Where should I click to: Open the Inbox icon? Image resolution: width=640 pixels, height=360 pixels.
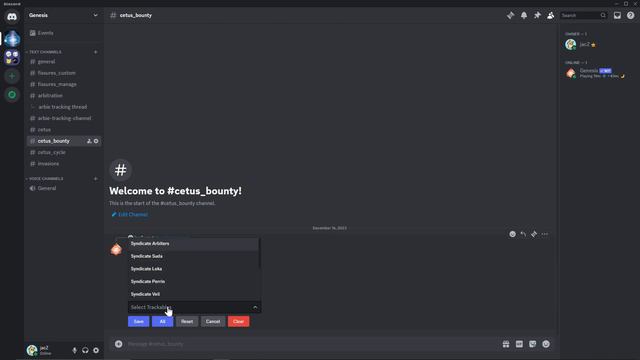click(x=617, y=15)
